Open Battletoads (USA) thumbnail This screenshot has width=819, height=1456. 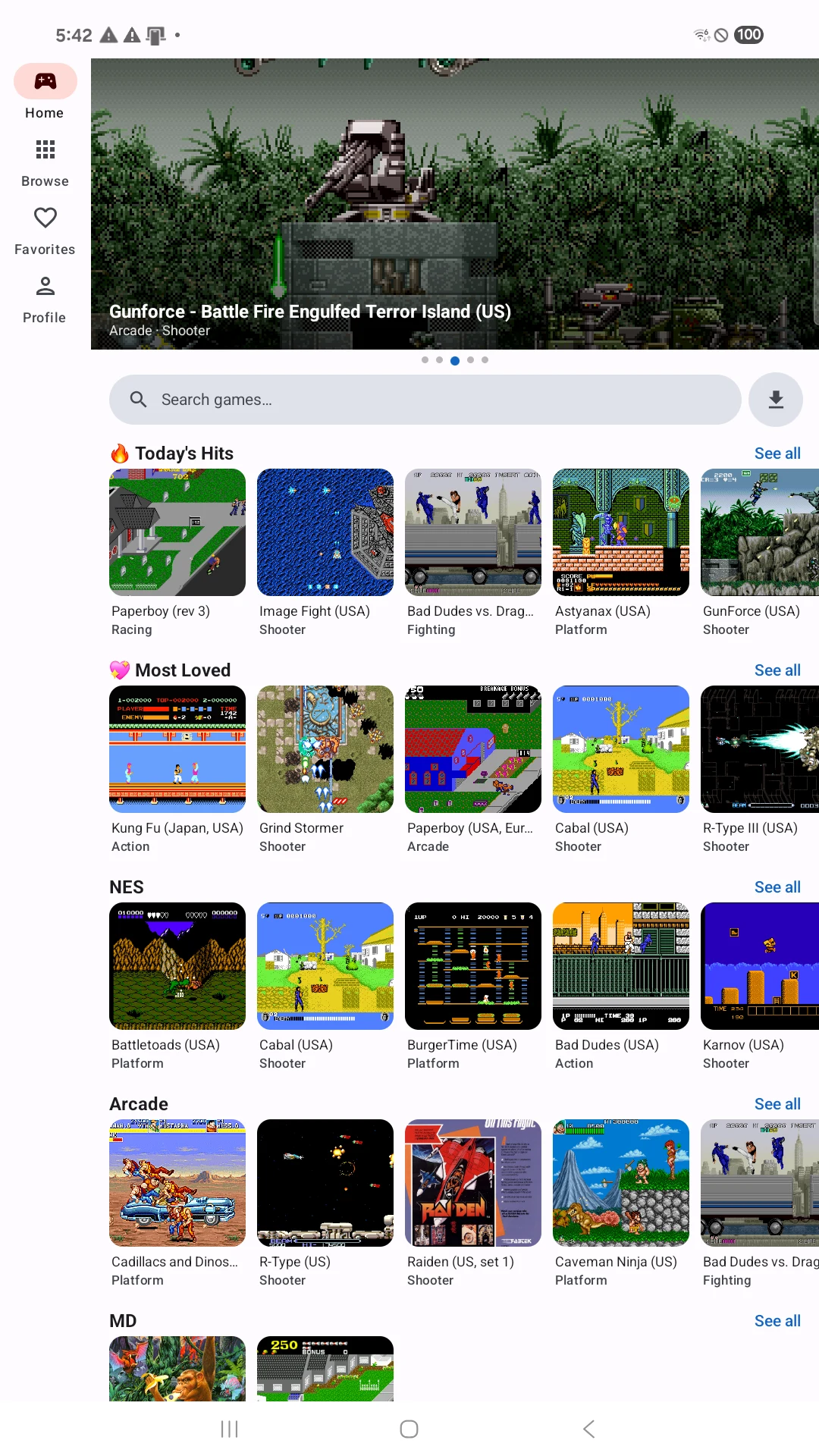177,966
